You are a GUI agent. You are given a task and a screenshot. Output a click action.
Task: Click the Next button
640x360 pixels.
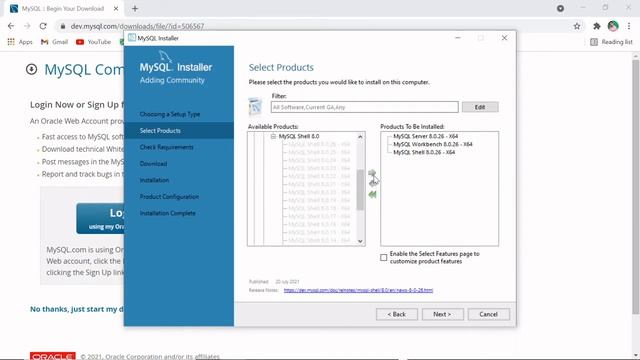442,314
